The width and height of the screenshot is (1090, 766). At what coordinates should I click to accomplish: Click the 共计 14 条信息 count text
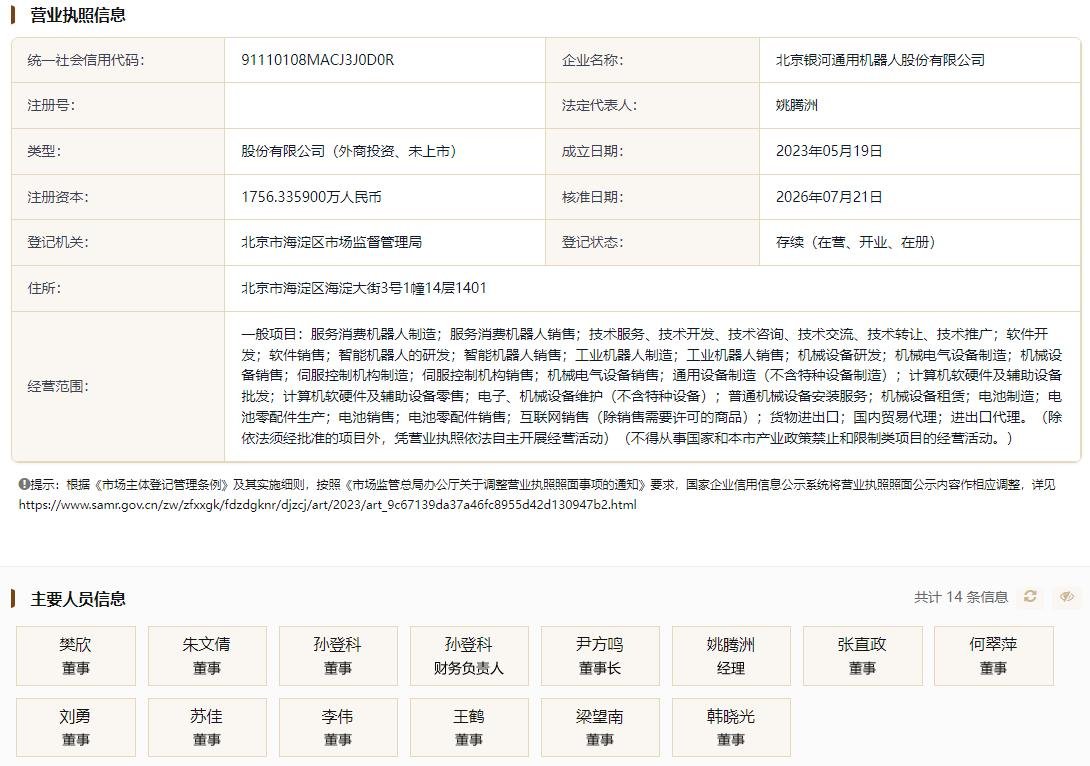pyautogui.click(x=961, y=597)
